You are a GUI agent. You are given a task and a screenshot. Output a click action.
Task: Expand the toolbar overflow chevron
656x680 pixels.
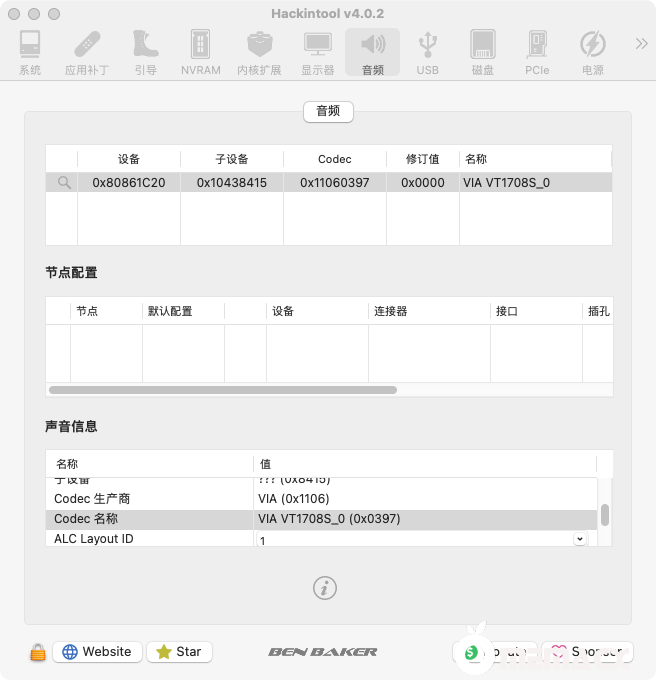[x=641, y=44]
